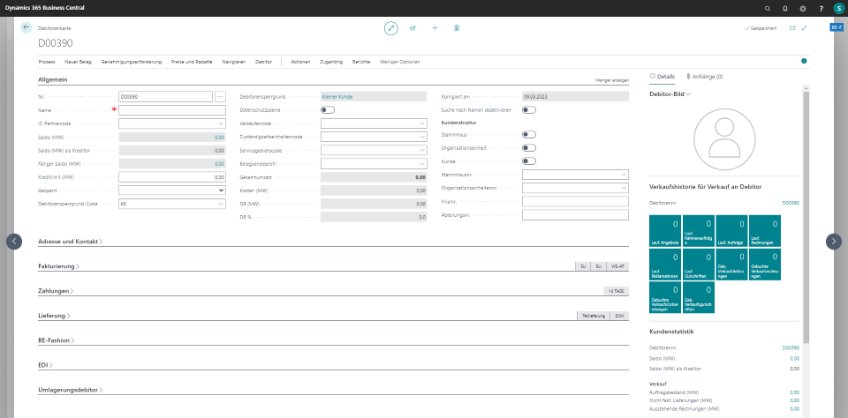Open the settings gear icon
This screenshot has height=418, width=848.
[803, 8]
